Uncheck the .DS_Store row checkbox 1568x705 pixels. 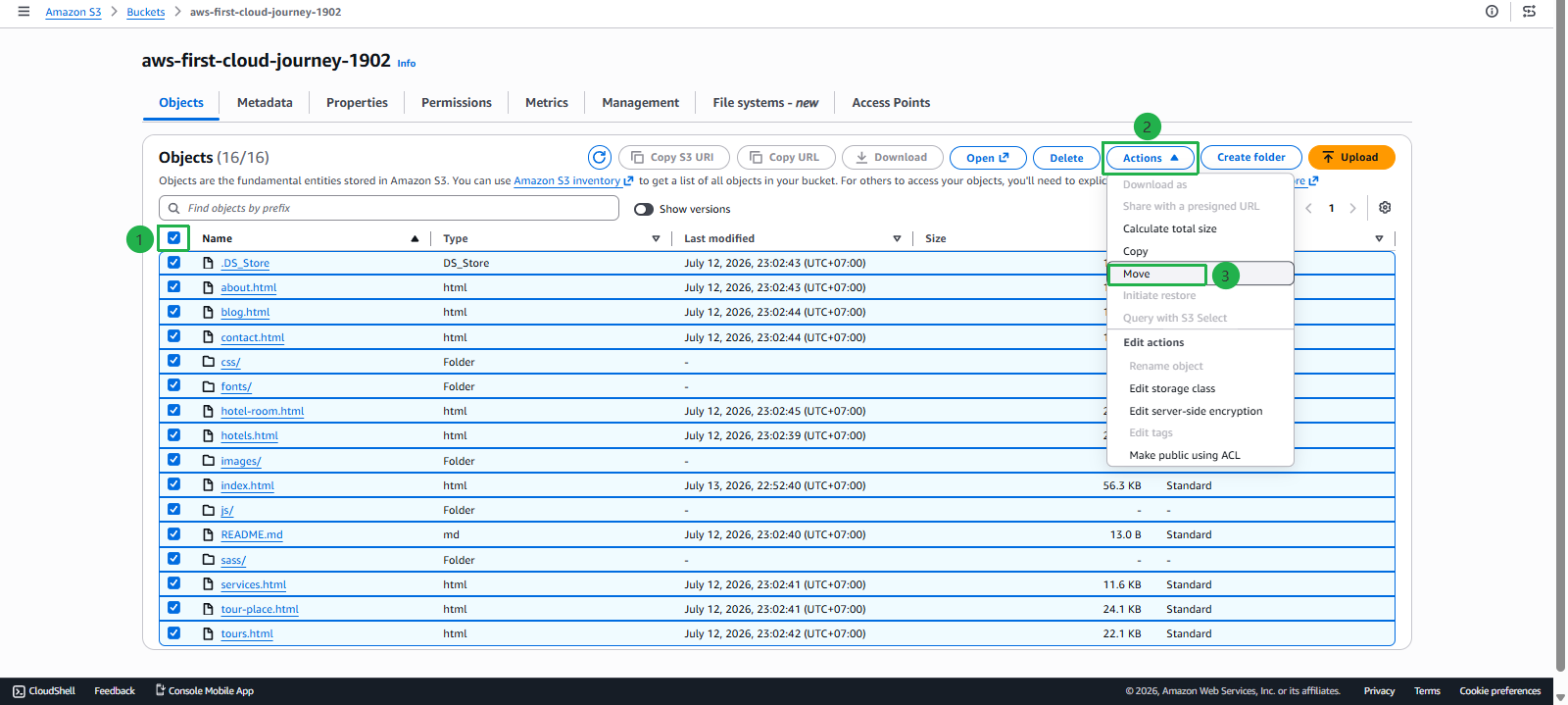173,263
